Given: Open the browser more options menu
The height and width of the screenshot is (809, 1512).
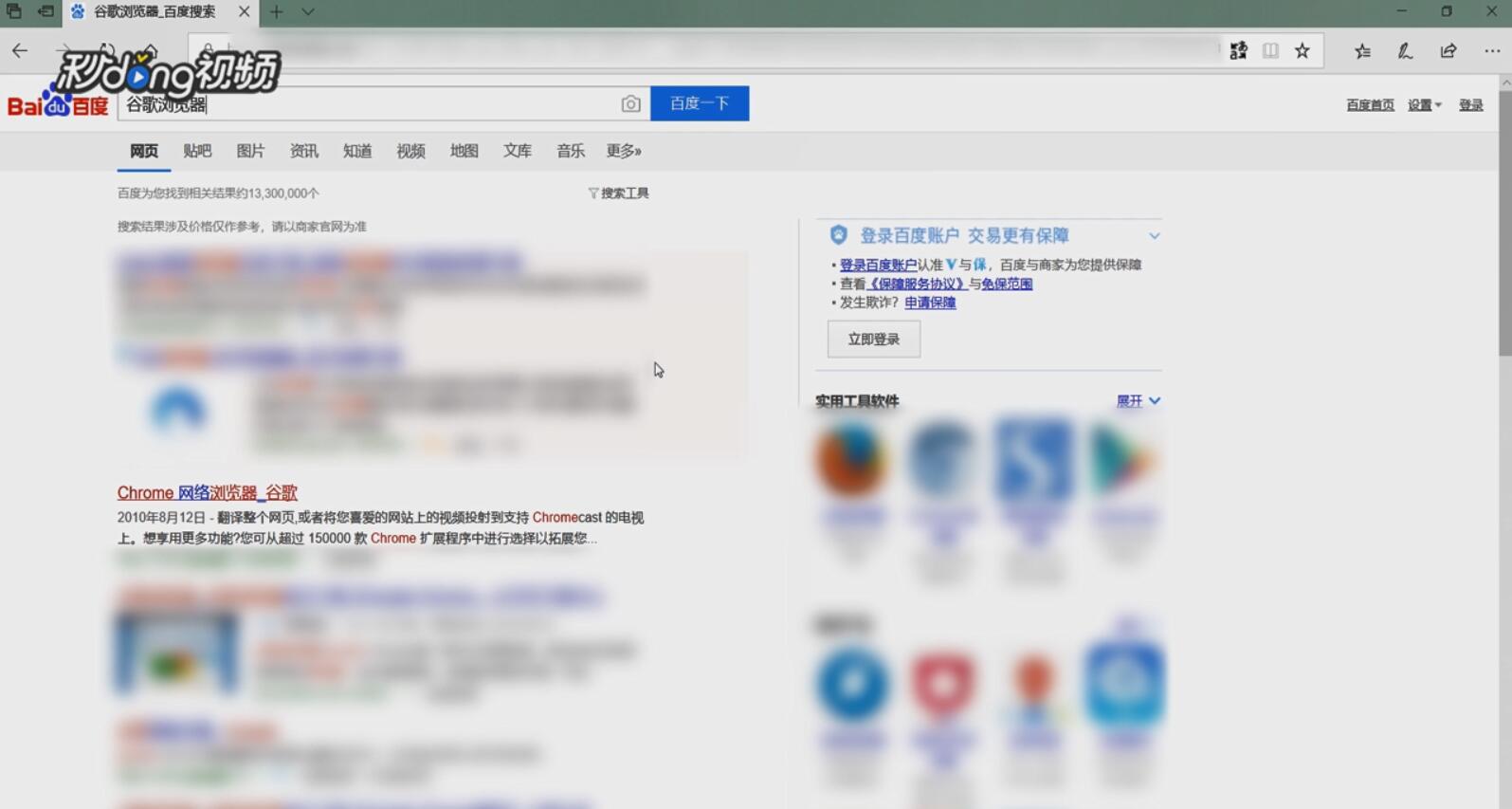Looking at the screenshot, I should click(1492, 51).
